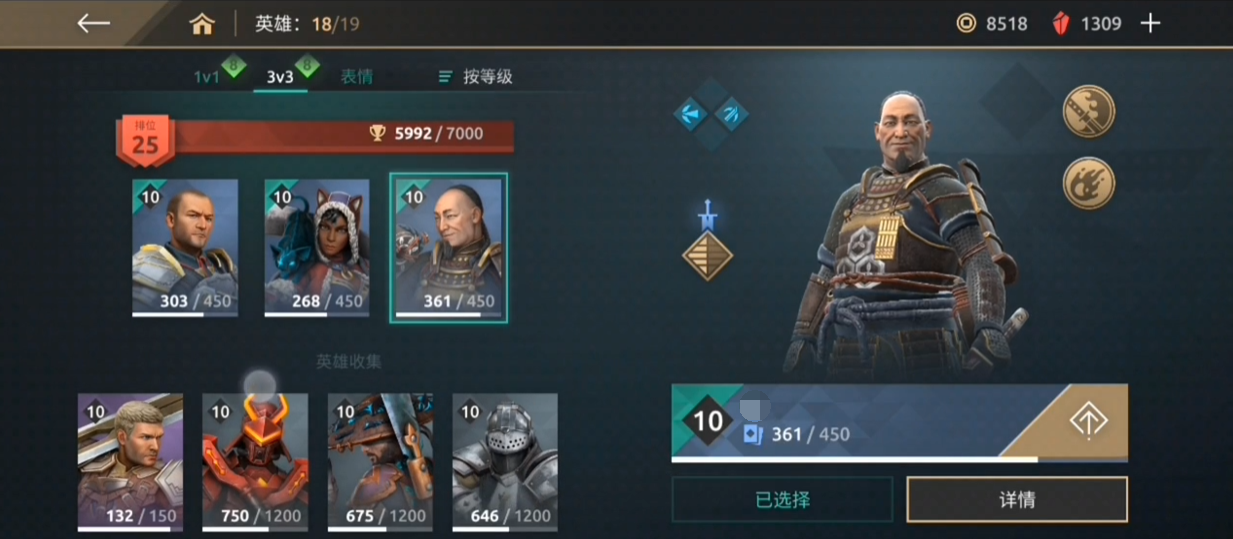Viewport: 1233px width, 539px height.
Task: Select the hooded cat-ear hero card
Action: pyautogui.click(x=317, y=248)
